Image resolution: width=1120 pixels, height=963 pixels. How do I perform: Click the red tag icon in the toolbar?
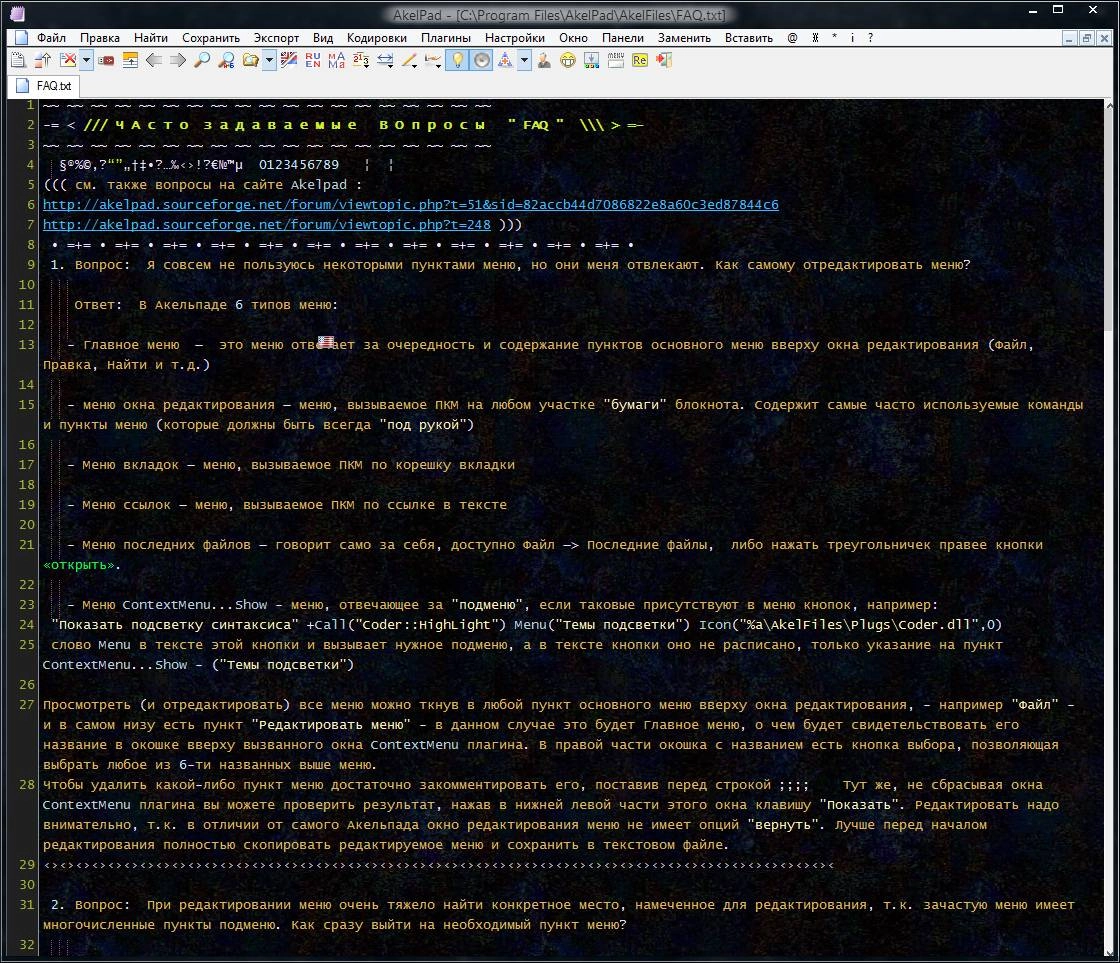(x=106, y=61)
